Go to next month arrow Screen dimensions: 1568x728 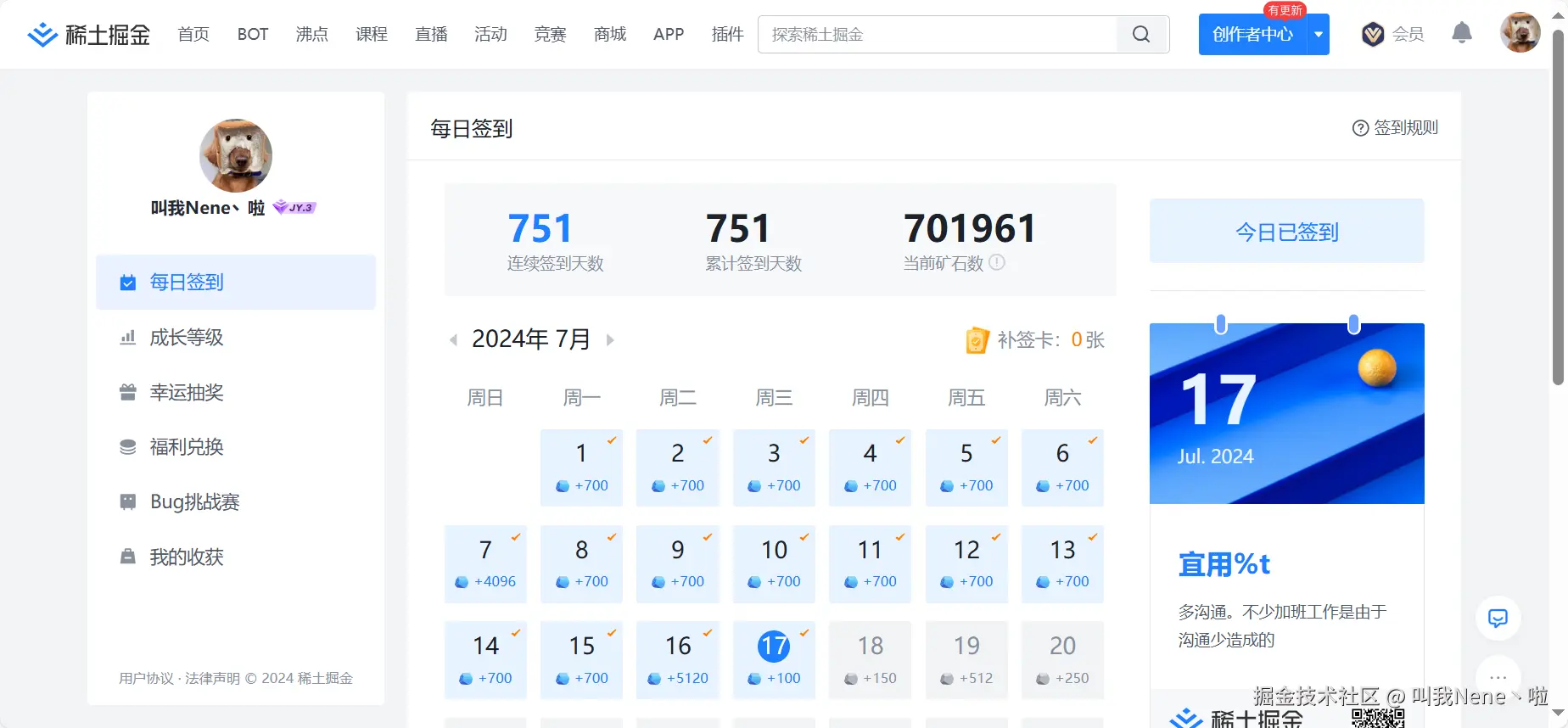tap(610, 340)
